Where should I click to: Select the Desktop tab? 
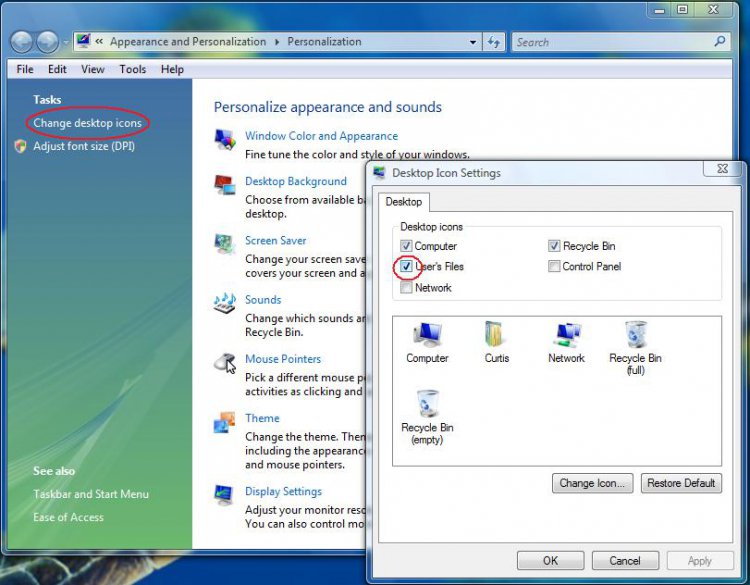tap(404, 202)
